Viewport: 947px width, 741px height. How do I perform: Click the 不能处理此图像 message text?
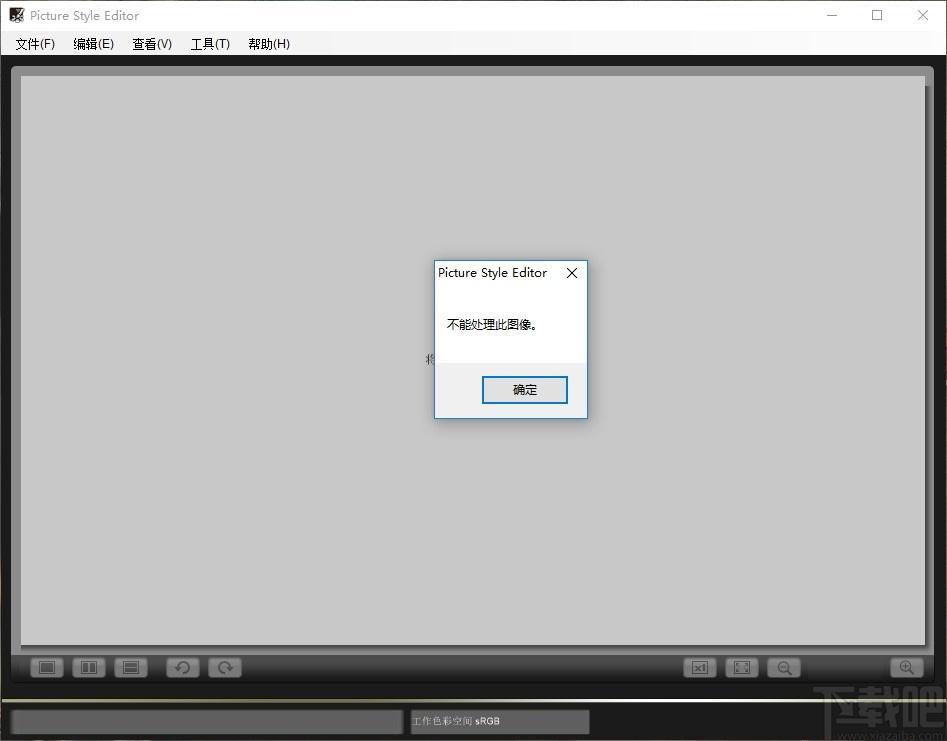(x=492, y=324)
